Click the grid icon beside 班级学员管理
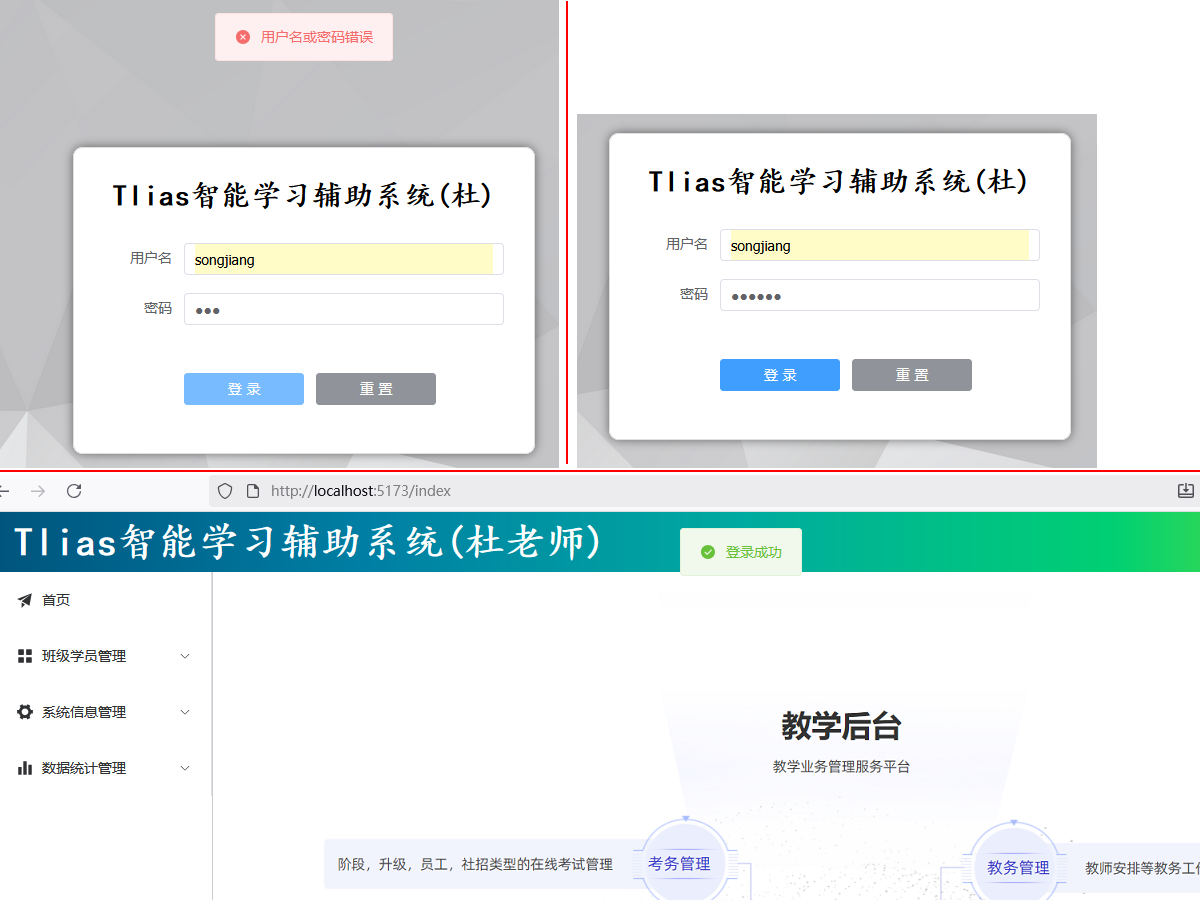 [25, 656]
